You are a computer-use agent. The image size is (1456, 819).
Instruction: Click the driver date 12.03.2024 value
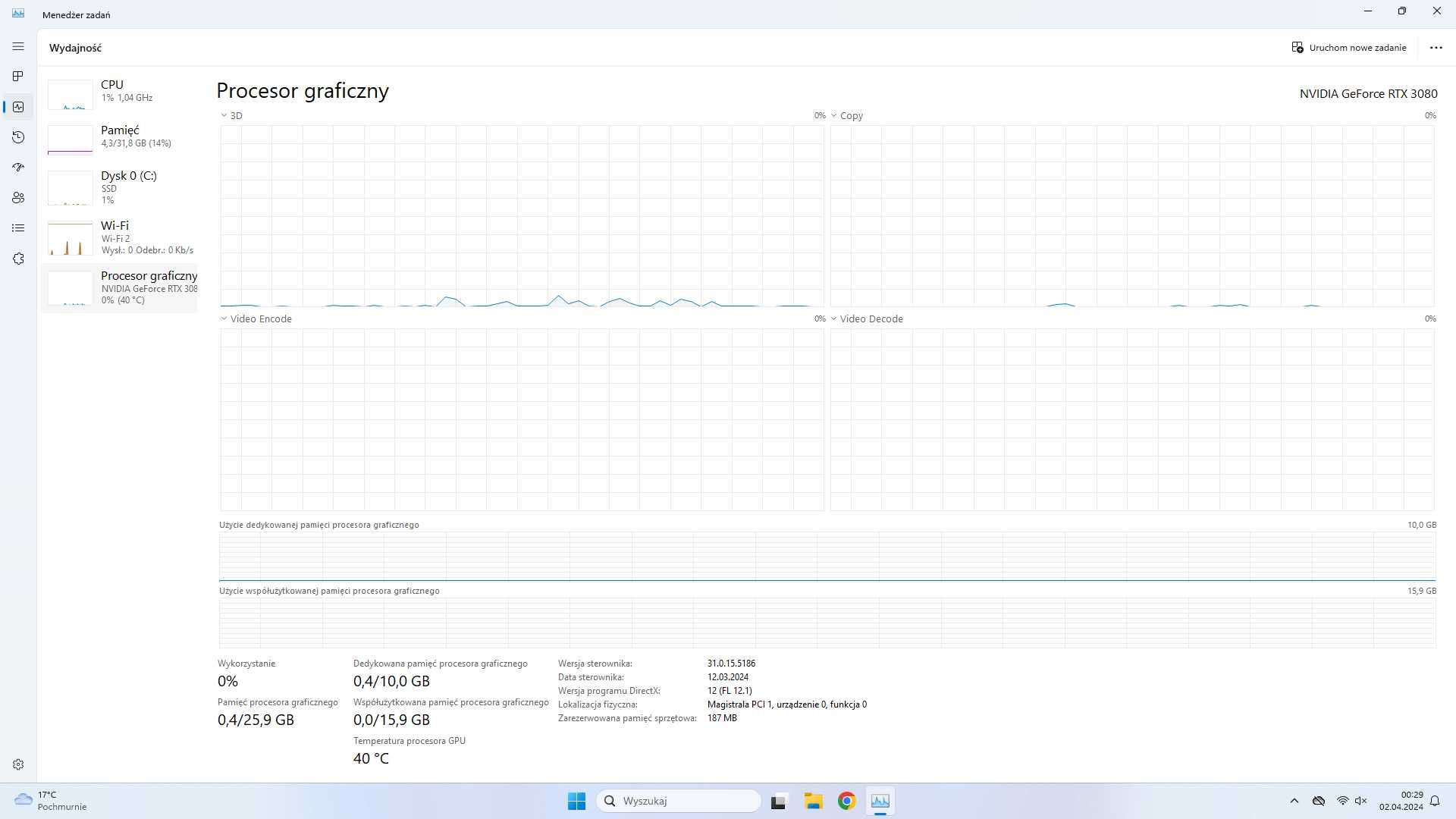728,677
